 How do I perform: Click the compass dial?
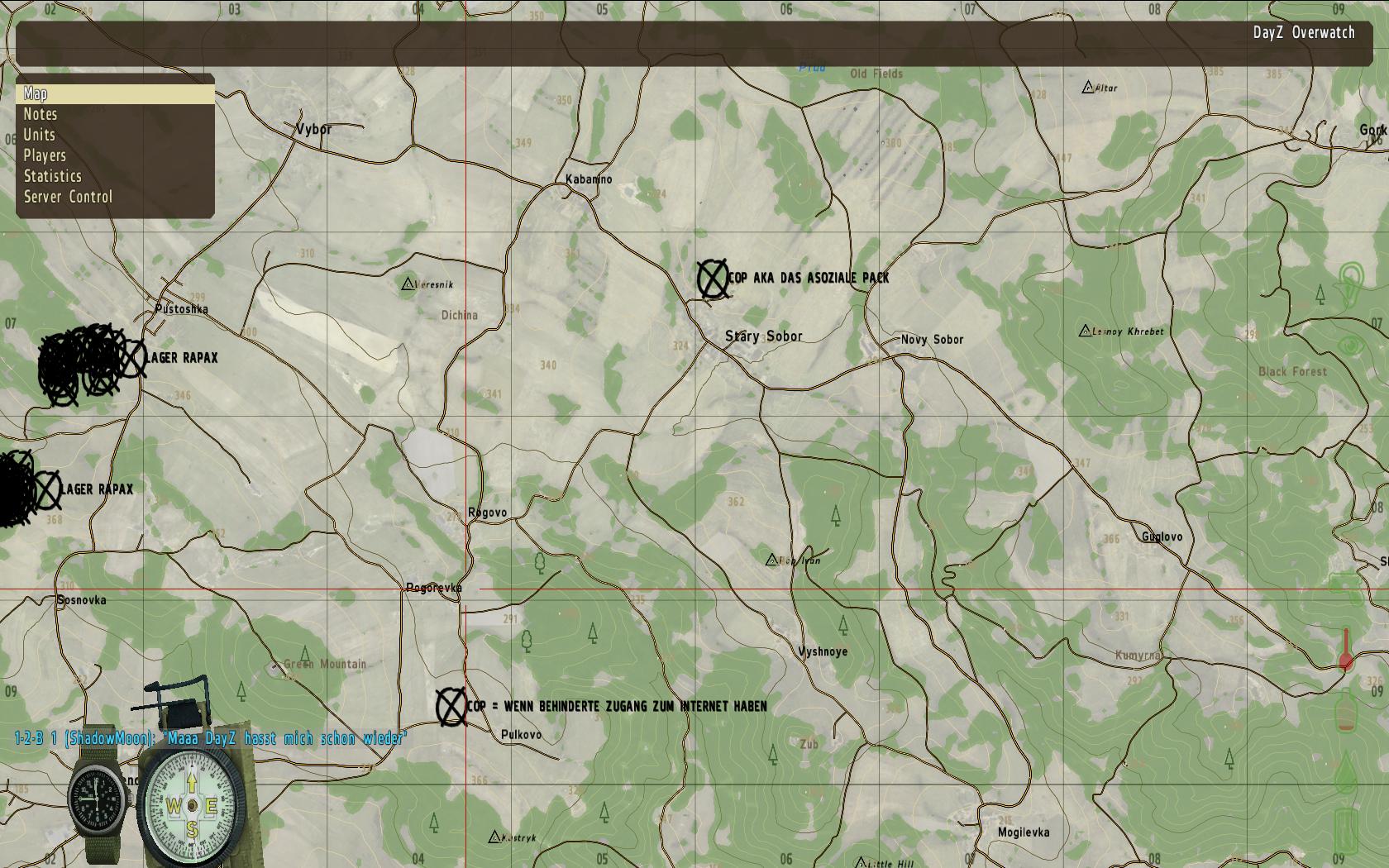[192, 804]
